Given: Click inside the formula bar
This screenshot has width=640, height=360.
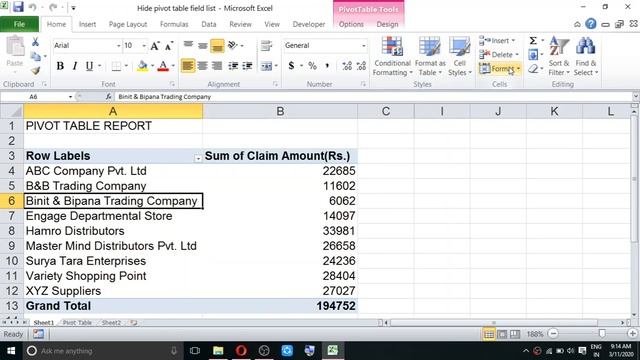Looking at the screenshot, I should tap(373, 97).
